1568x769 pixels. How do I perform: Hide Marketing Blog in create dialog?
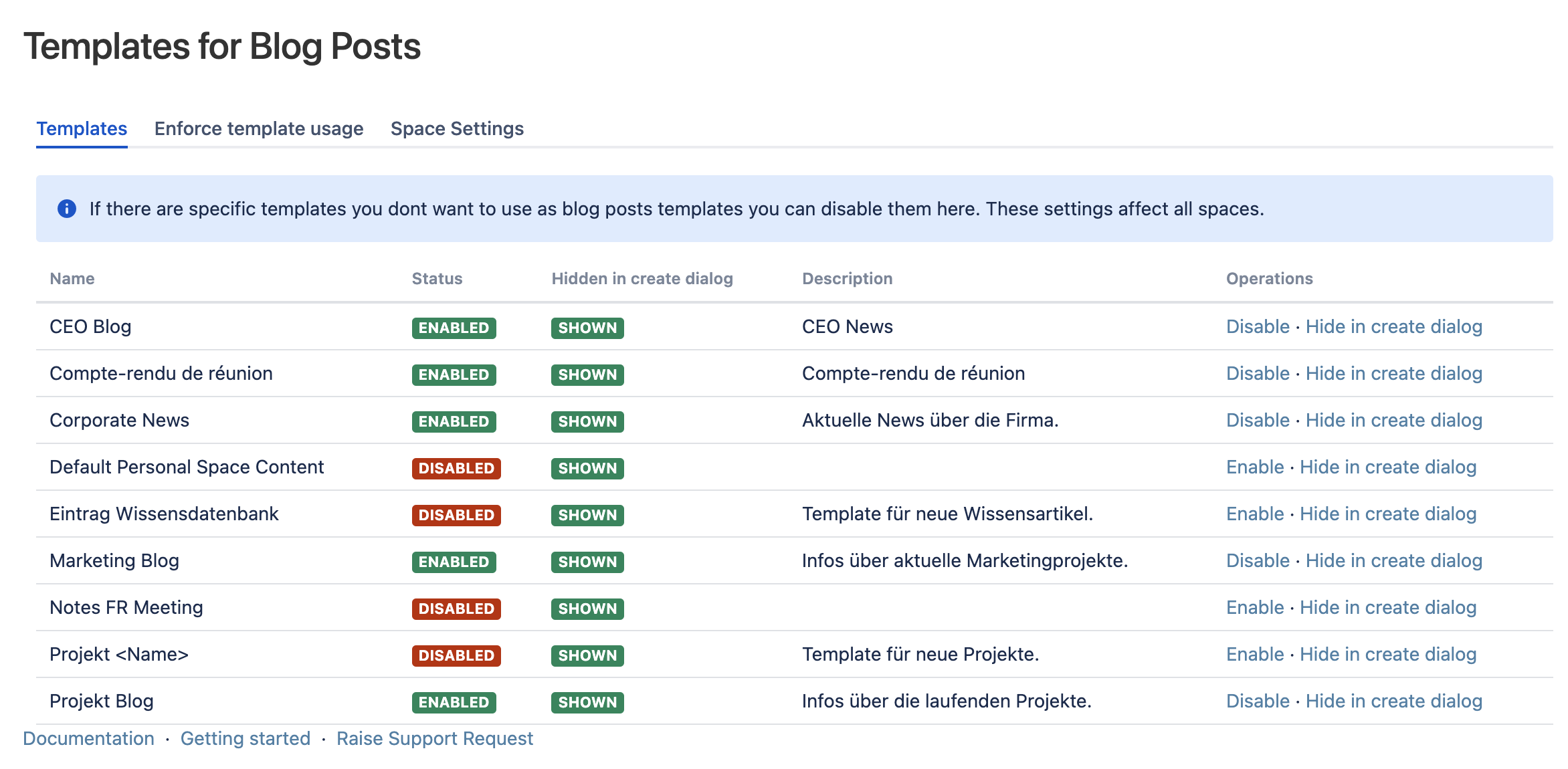[x=1393, y=560]
